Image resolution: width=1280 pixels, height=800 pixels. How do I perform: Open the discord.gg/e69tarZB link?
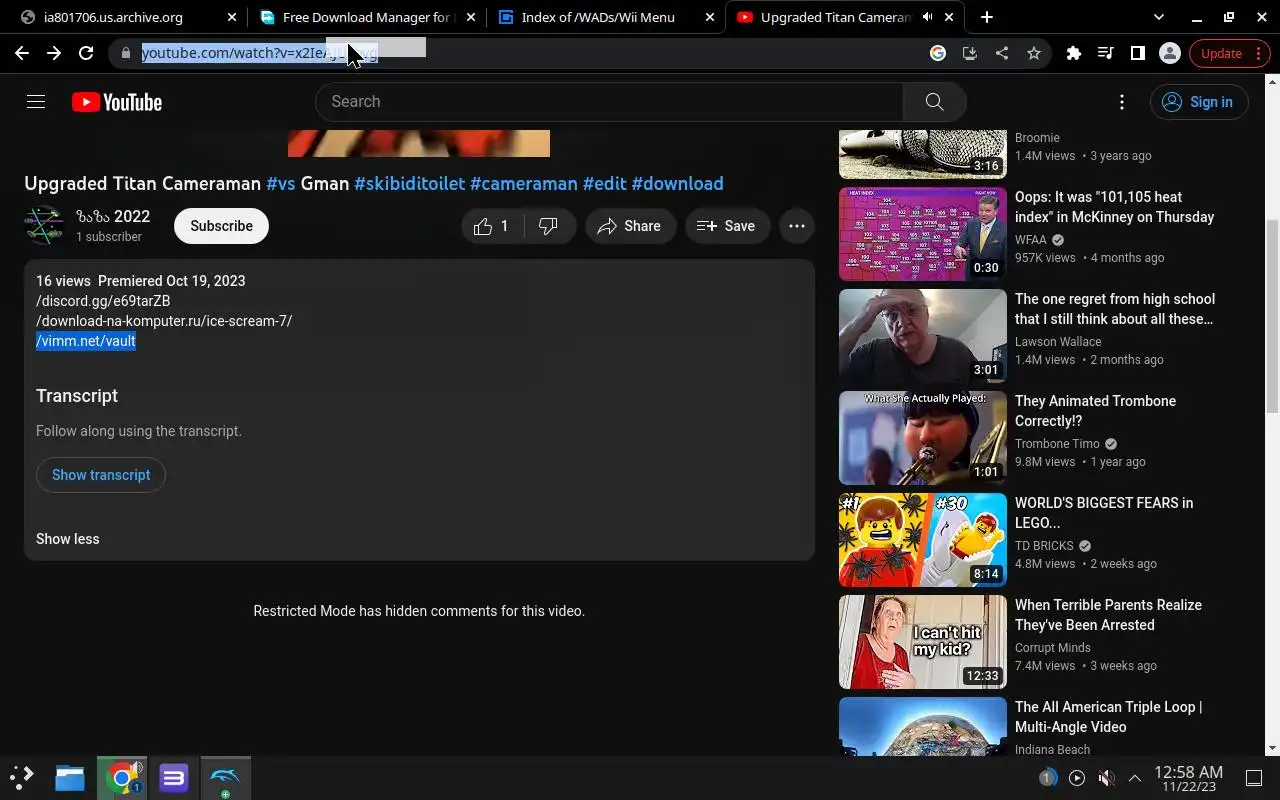pyautogui.click(x=103, y=301)
